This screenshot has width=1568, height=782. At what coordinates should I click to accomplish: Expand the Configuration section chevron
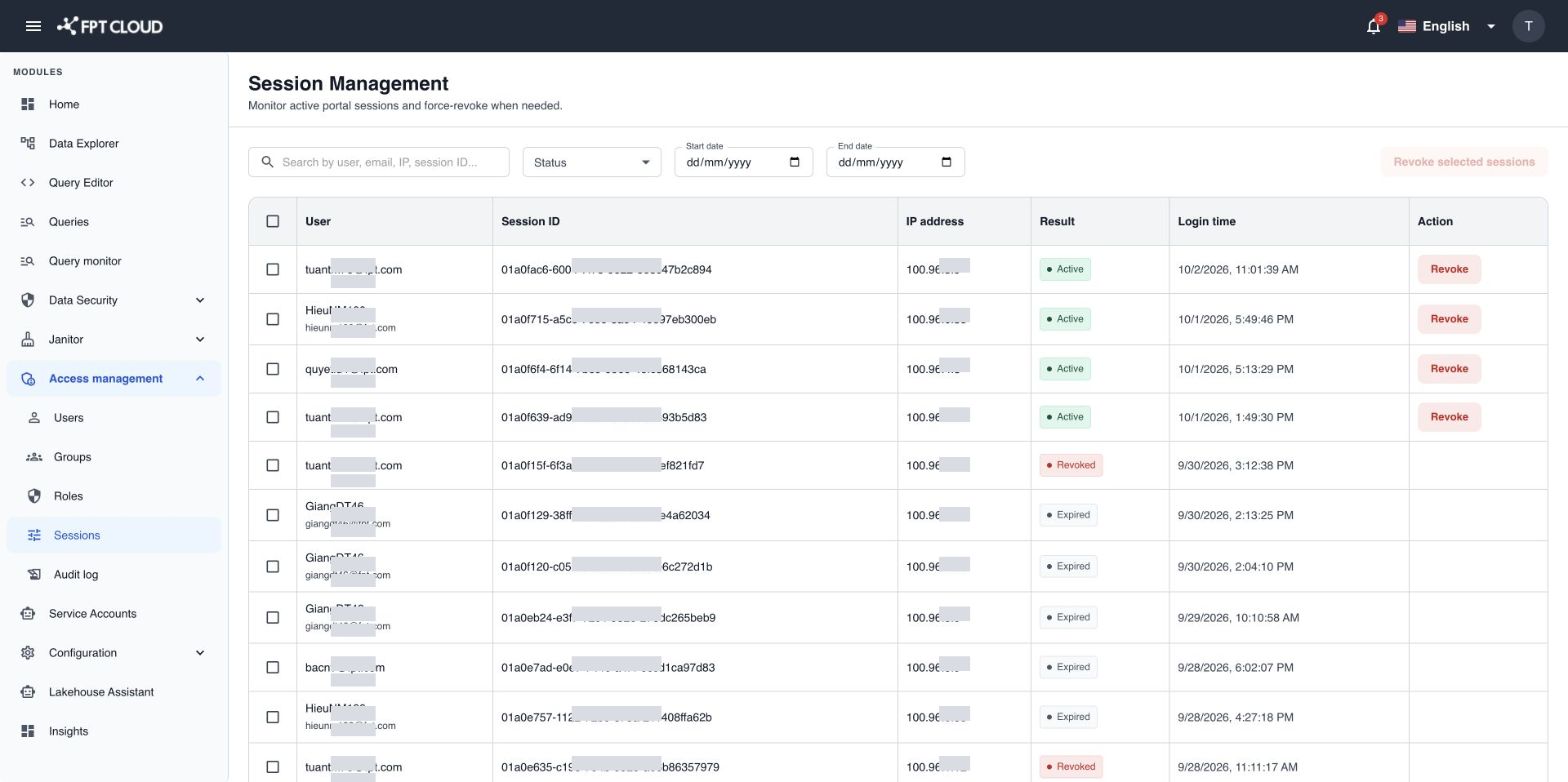click(200, 653)
